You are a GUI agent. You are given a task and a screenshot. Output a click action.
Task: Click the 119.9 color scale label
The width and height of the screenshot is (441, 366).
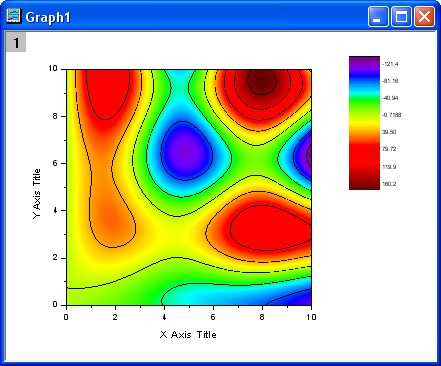[x=389, y=167]
